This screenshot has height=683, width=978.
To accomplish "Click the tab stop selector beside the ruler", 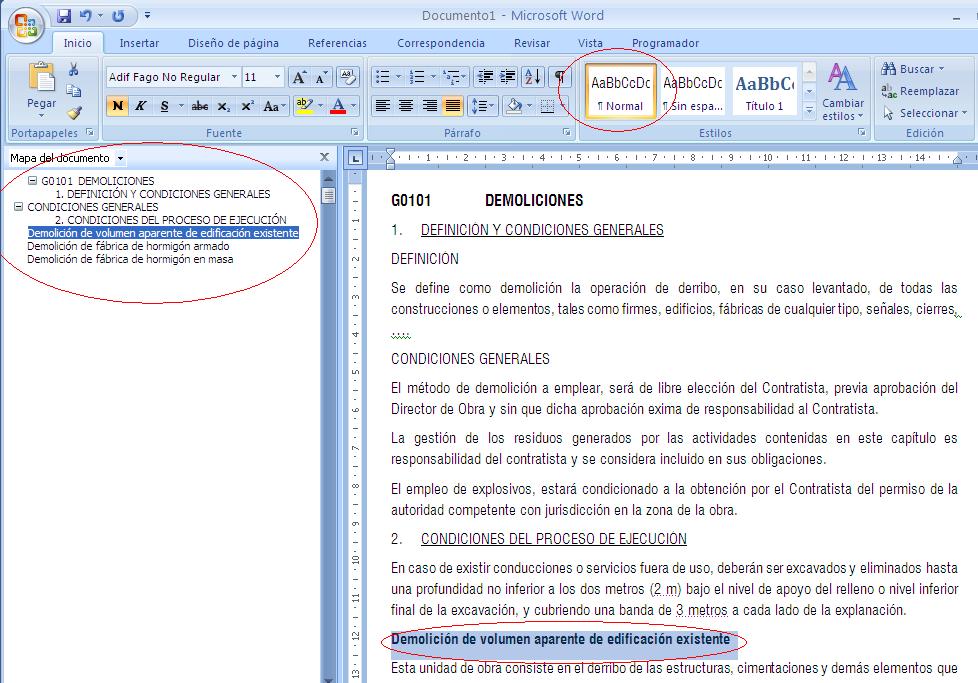I will pos(356,158).
